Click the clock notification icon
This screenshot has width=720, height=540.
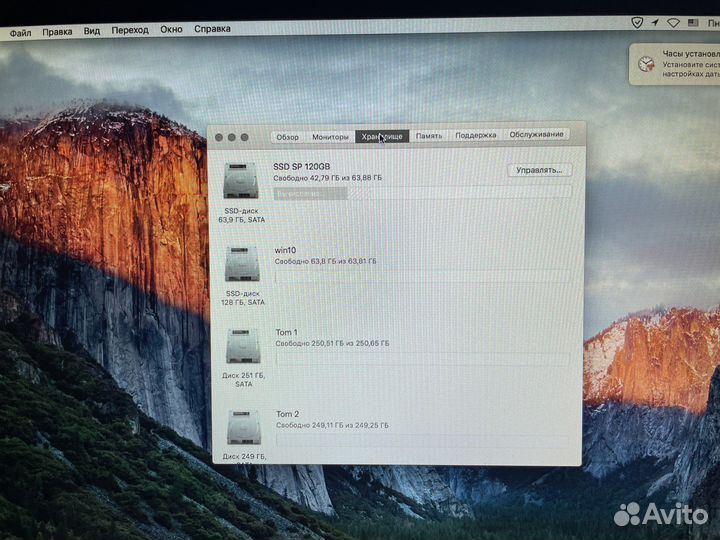click(646, 64)
